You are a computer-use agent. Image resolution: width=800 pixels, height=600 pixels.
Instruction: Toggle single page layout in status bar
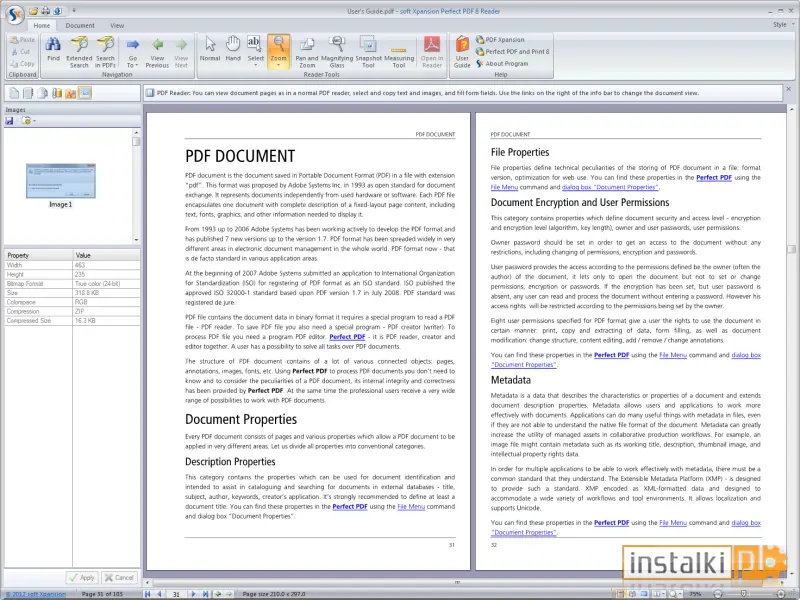tap(620, 594)
